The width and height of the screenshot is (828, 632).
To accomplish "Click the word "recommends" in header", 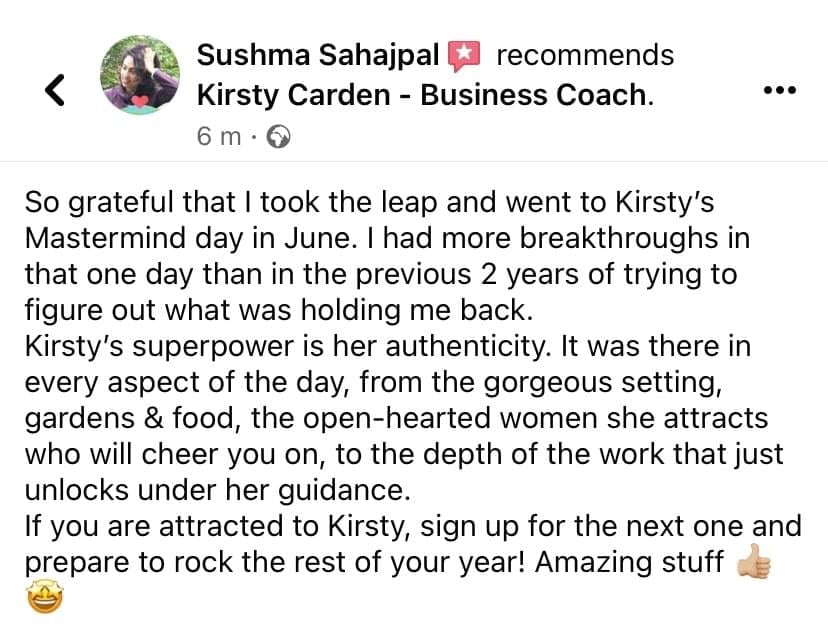I will pyautogui.click(x=585, y=55).
